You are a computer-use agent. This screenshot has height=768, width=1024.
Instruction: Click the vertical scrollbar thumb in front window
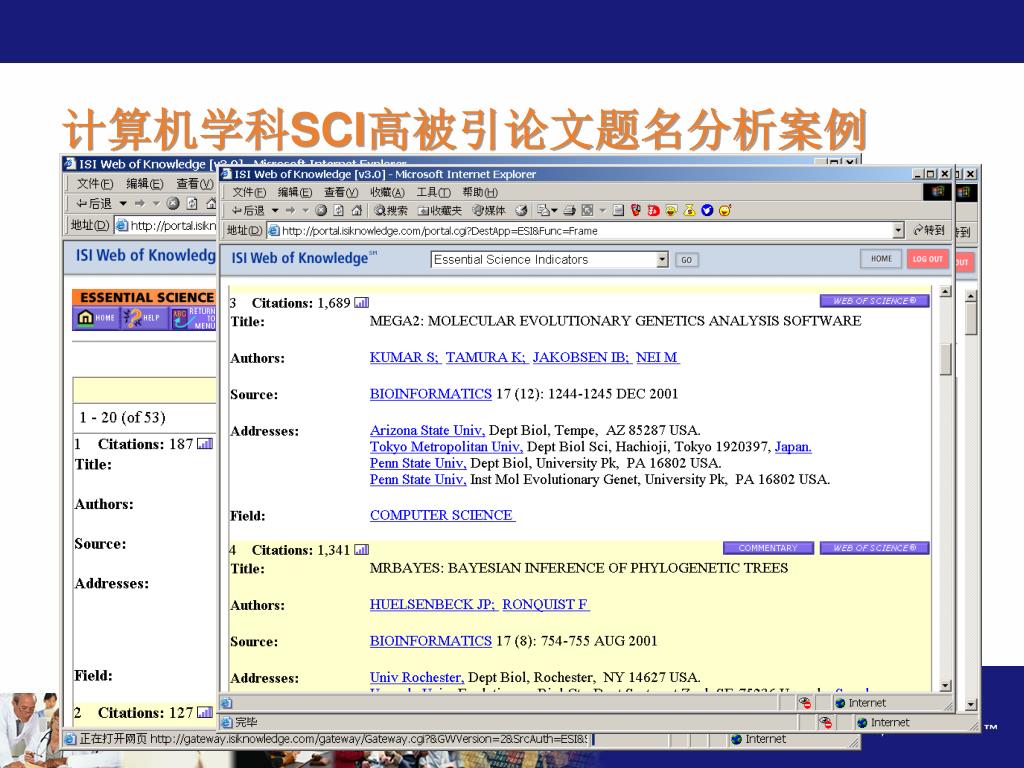click(945, 359)
